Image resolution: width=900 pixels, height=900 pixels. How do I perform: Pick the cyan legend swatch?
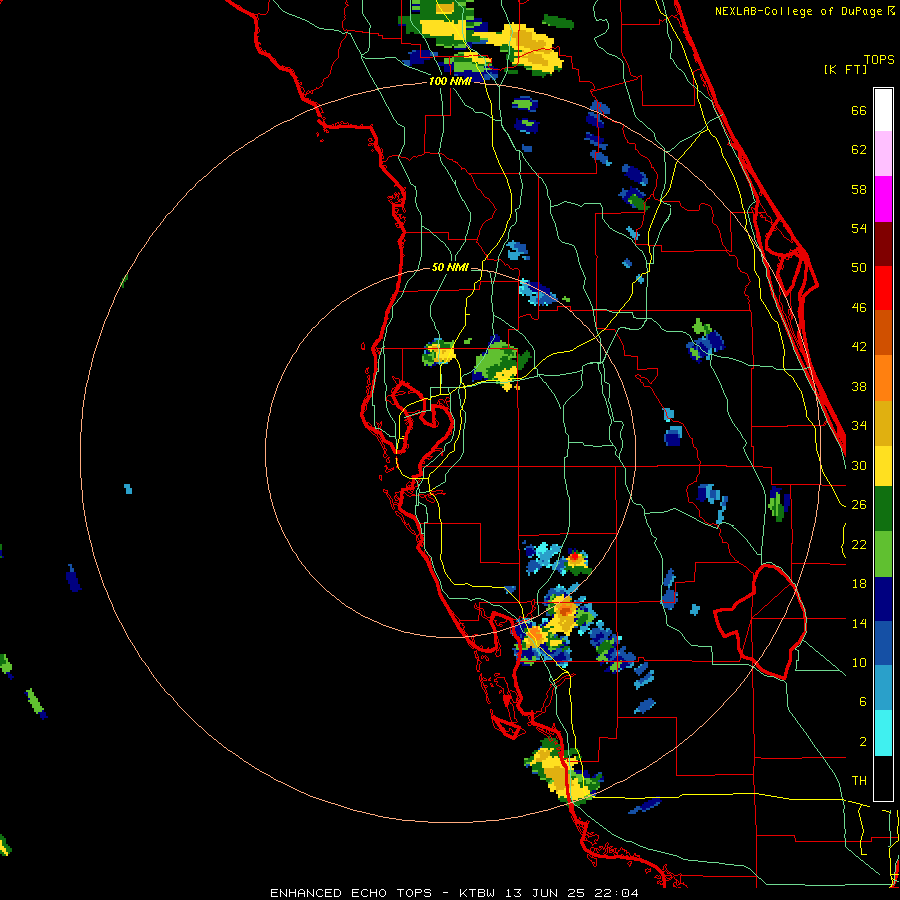pos(883,733)
